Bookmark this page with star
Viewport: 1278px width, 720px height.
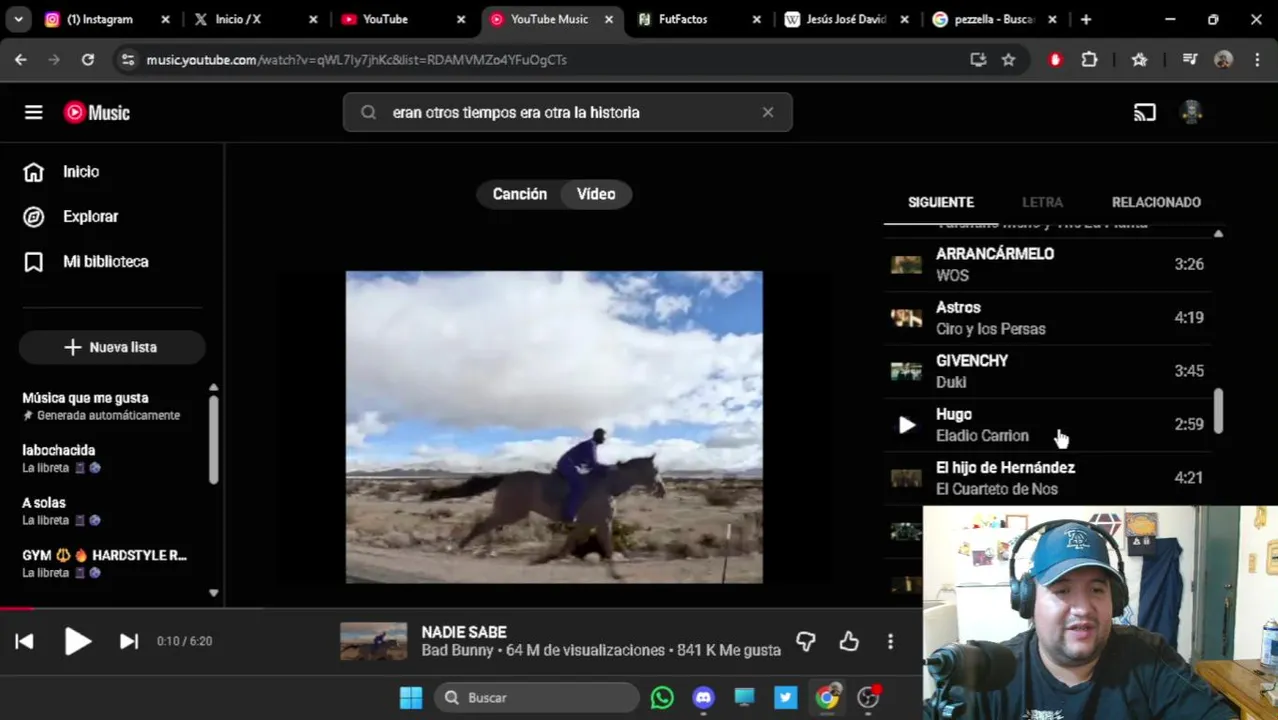coord(1008,60)
